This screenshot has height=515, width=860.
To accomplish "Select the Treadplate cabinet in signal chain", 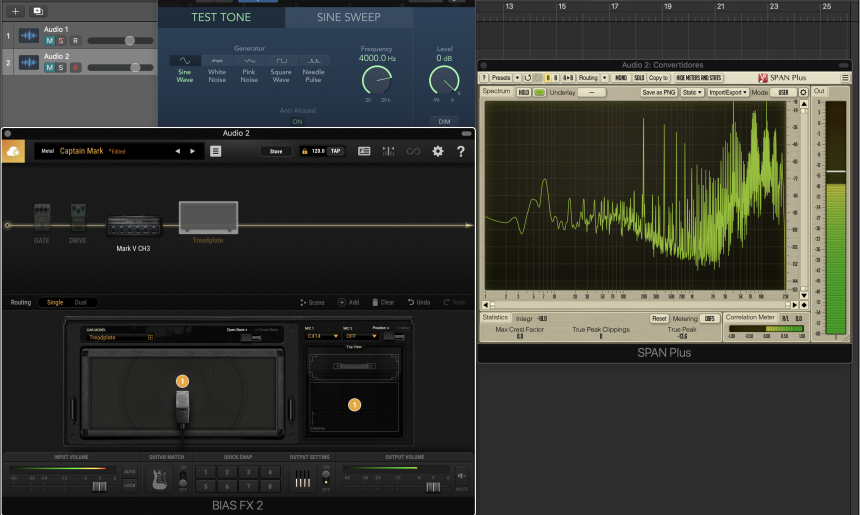I will click(208, 217).
